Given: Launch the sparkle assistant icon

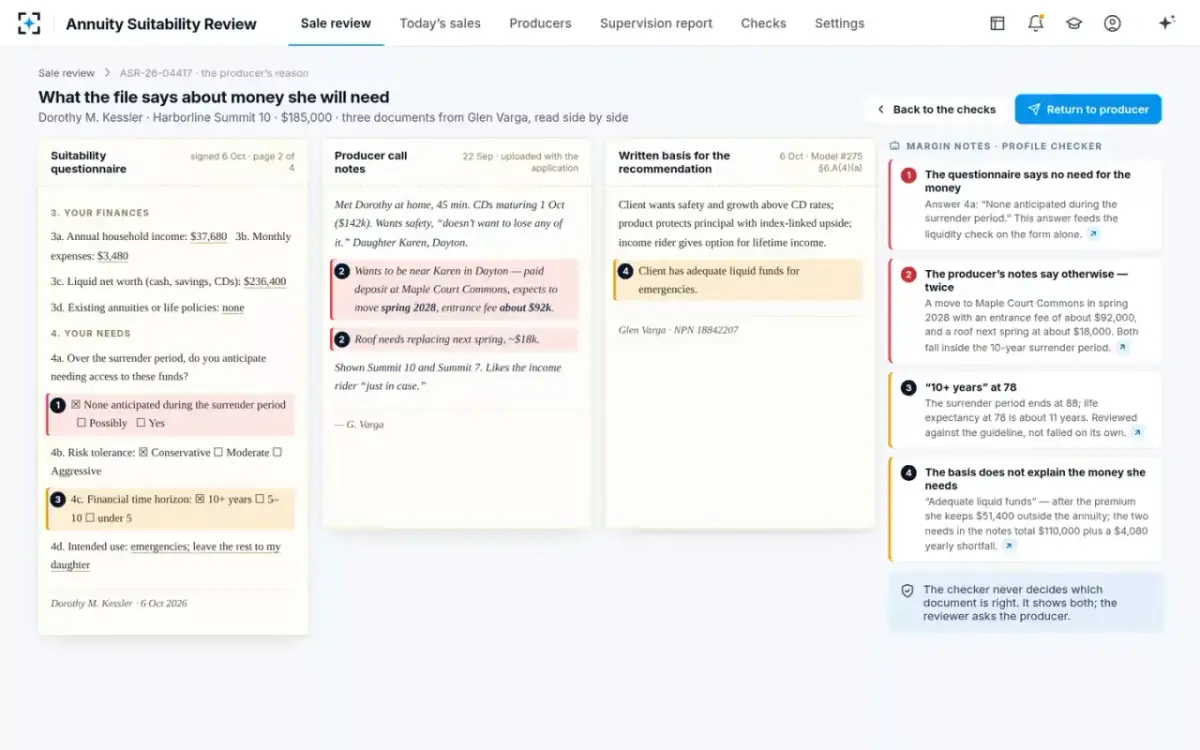Looking at the screenshot, I should point(1166,23).
